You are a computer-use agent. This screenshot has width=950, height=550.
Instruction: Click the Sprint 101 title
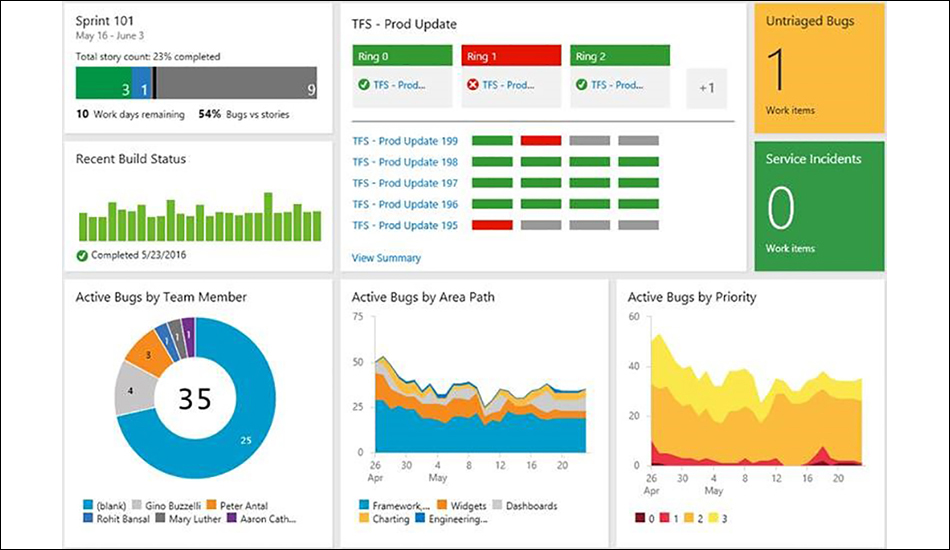pyautogui.click(x=104, y=21)
